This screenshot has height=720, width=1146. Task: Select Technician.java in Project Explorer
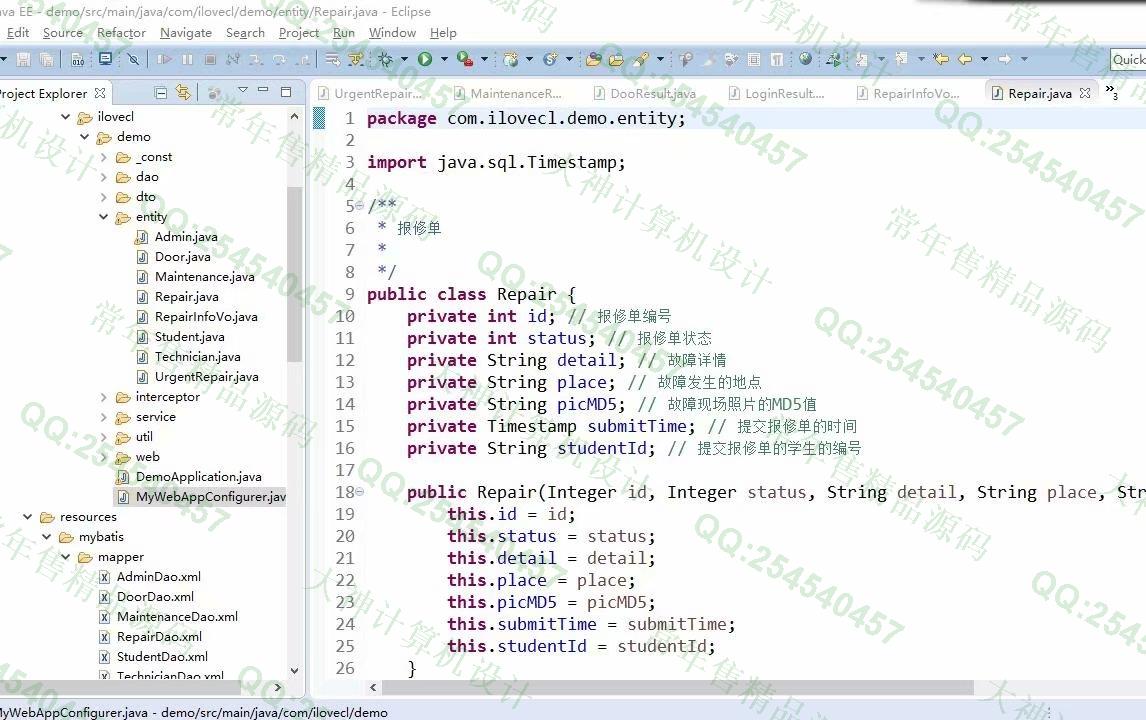pyautogui.click(x=197, y=357)
